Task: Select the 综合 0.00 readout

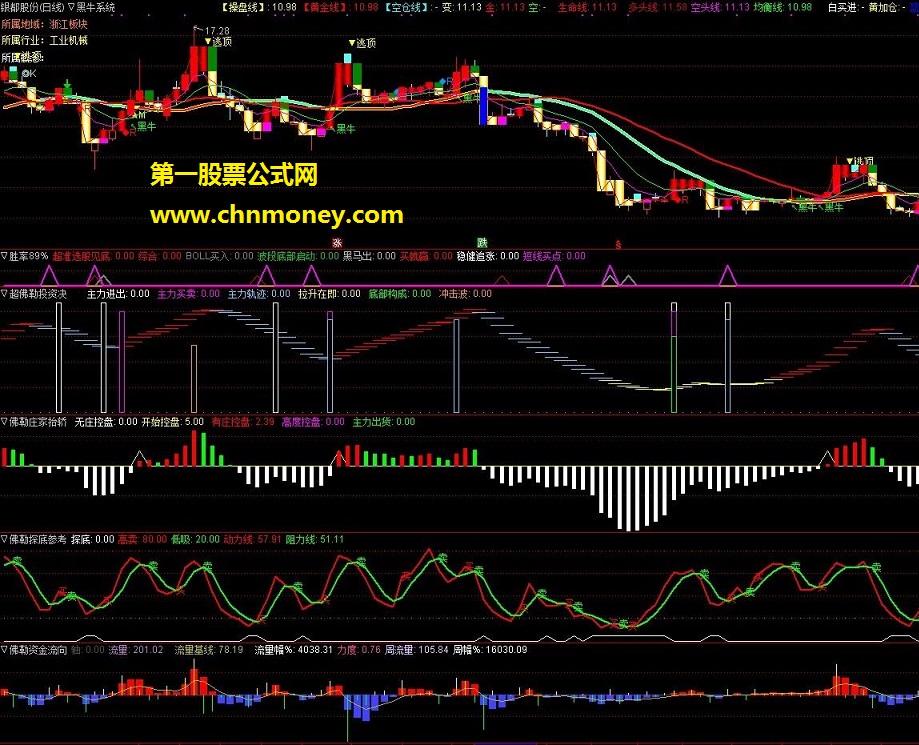Action: coord(159,256)
